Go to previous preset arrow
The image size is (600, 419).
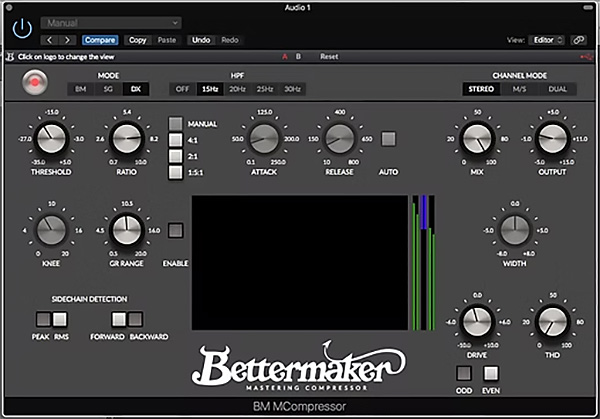[50, 40]
